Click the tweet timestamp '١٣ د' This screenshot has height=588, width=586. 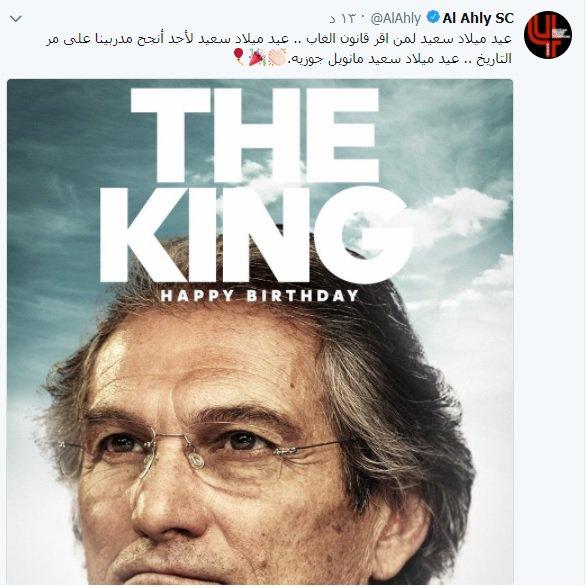tap(343, 19)
